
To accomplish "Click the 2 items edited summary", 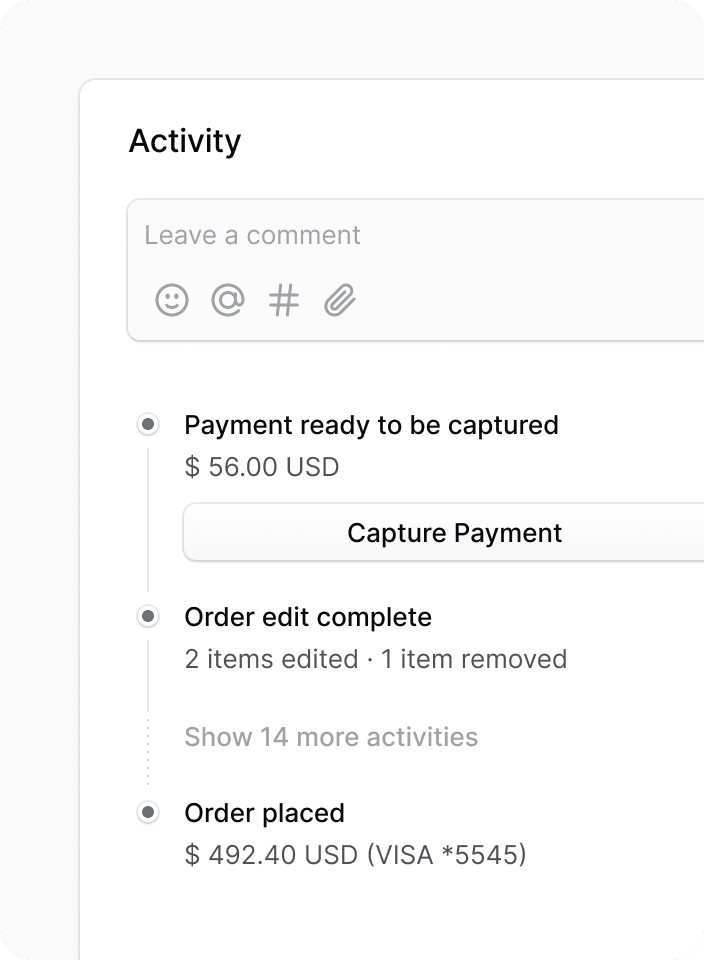I will tap(271, 659).
